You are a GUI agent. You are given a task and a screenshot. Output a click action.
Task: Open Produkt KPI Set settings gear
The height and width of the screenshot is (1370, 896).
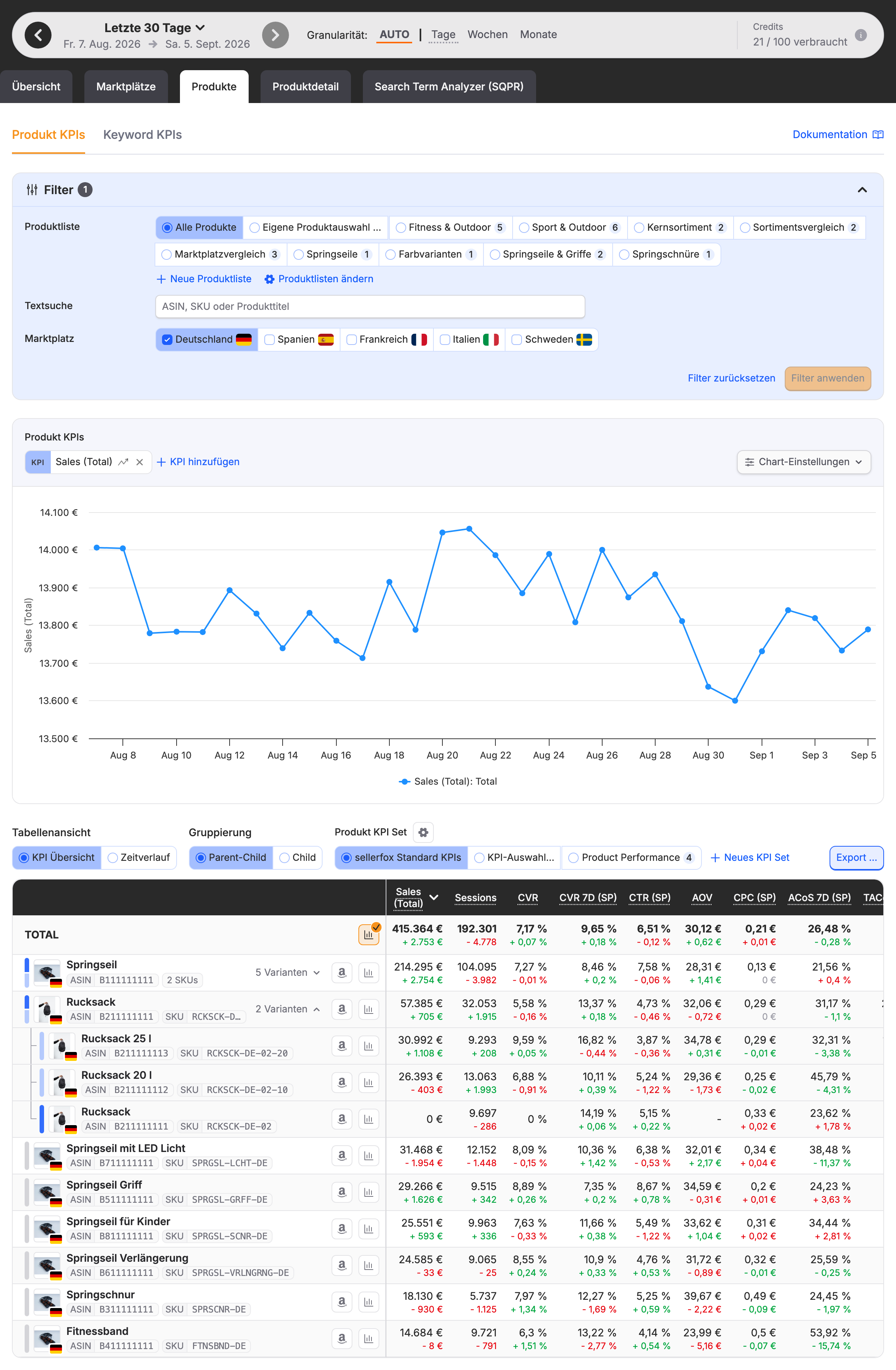[423, 832]
